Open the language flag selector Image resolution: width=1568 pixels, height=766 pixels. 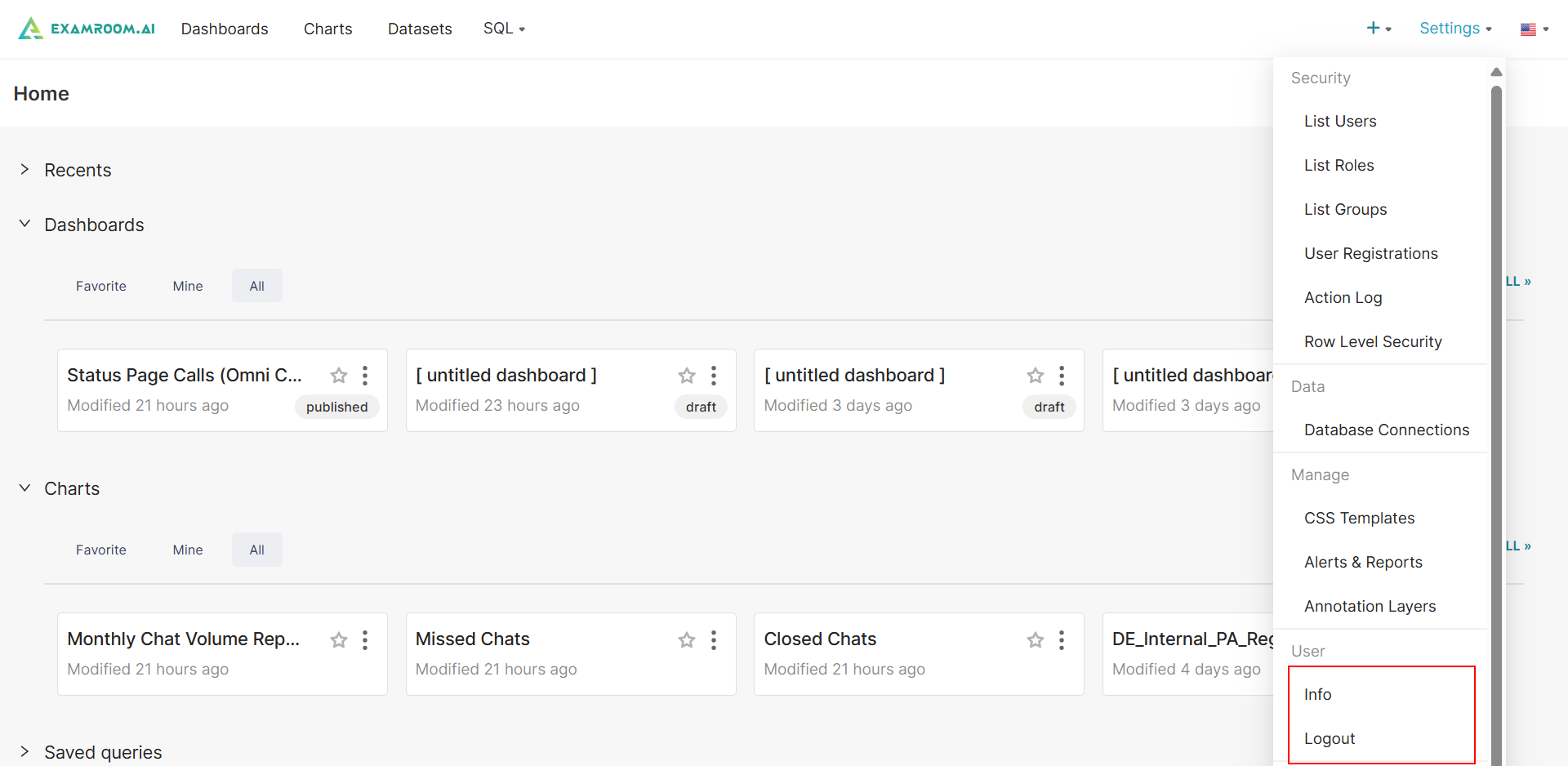pos(1534,29)
